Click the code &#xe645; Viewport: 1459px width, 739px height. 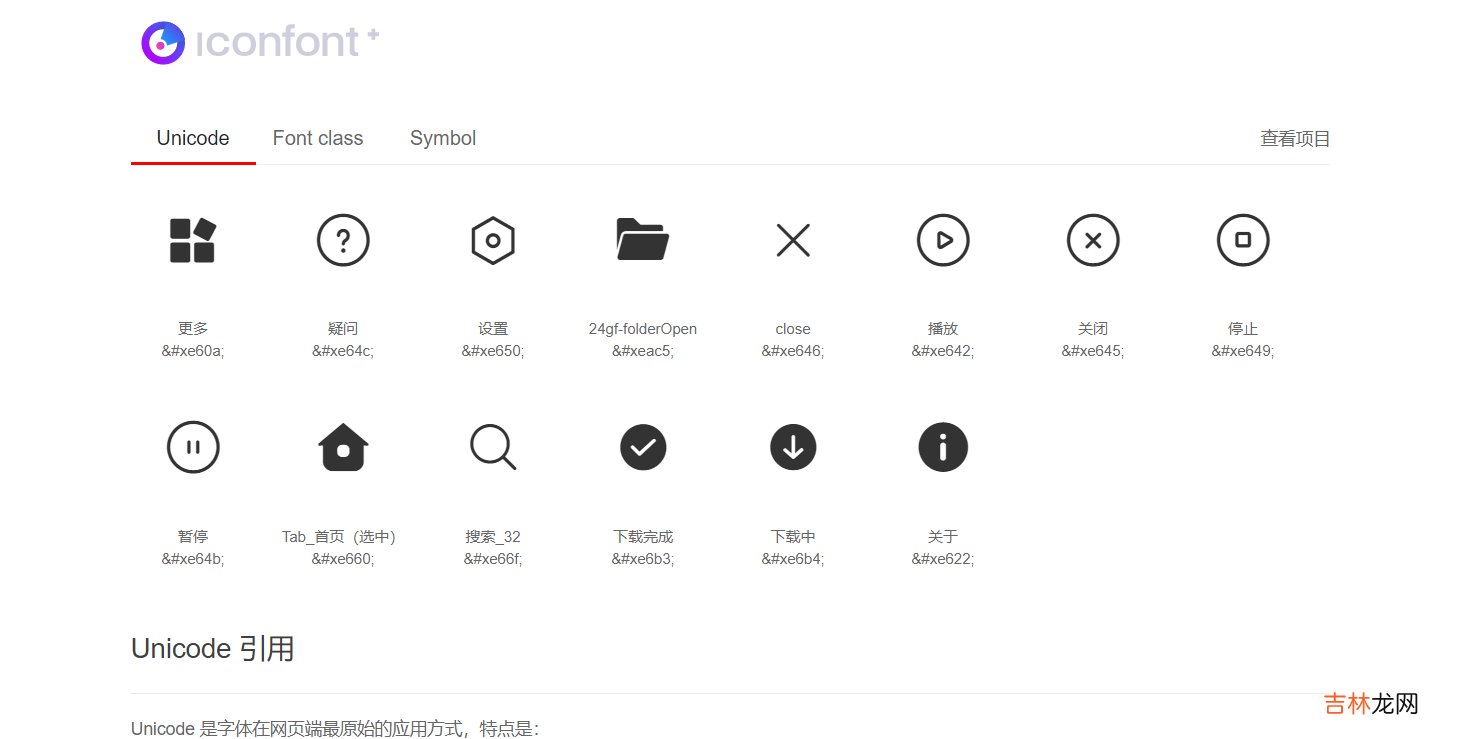(1093, 351)
